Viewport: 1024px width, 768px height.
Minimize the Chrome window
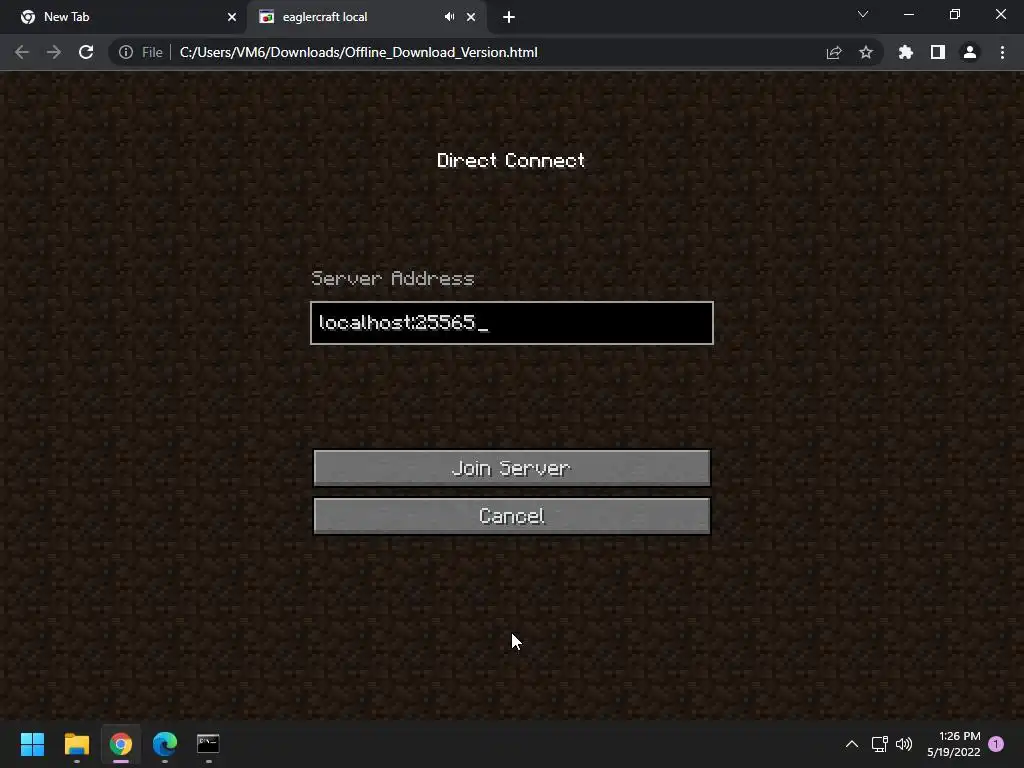point(908,14)
